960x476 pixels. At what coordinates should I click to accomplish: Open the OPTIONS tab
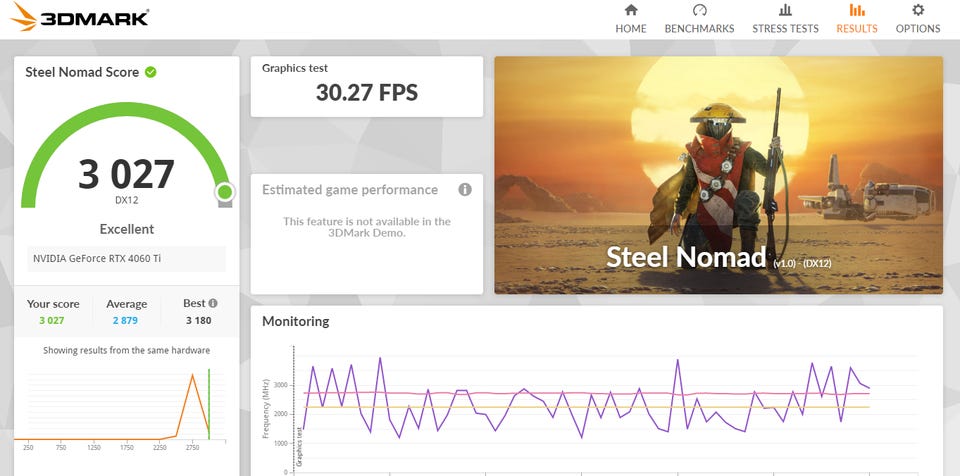pos(918,19)
